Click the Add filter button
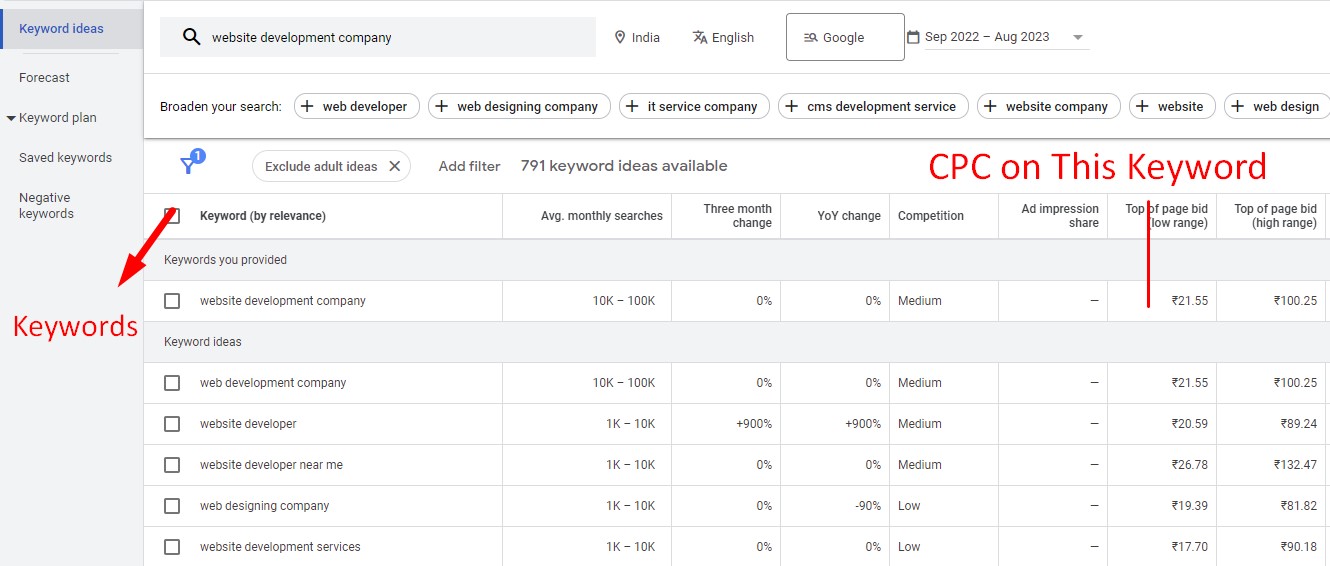1330x566 pixels. tap(469, 167)
